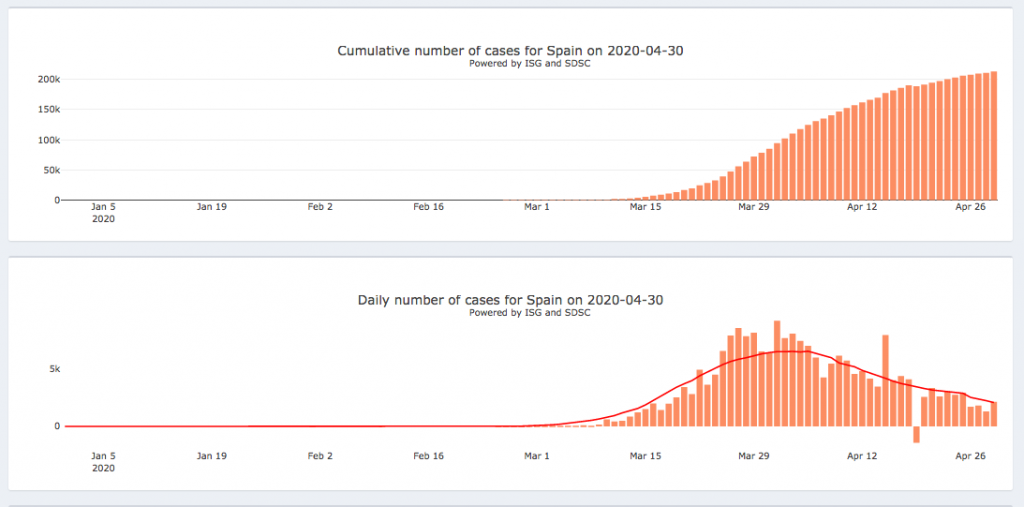
Task: Select the last bar in the cumulative chart
Action: [x=993, y=136]
